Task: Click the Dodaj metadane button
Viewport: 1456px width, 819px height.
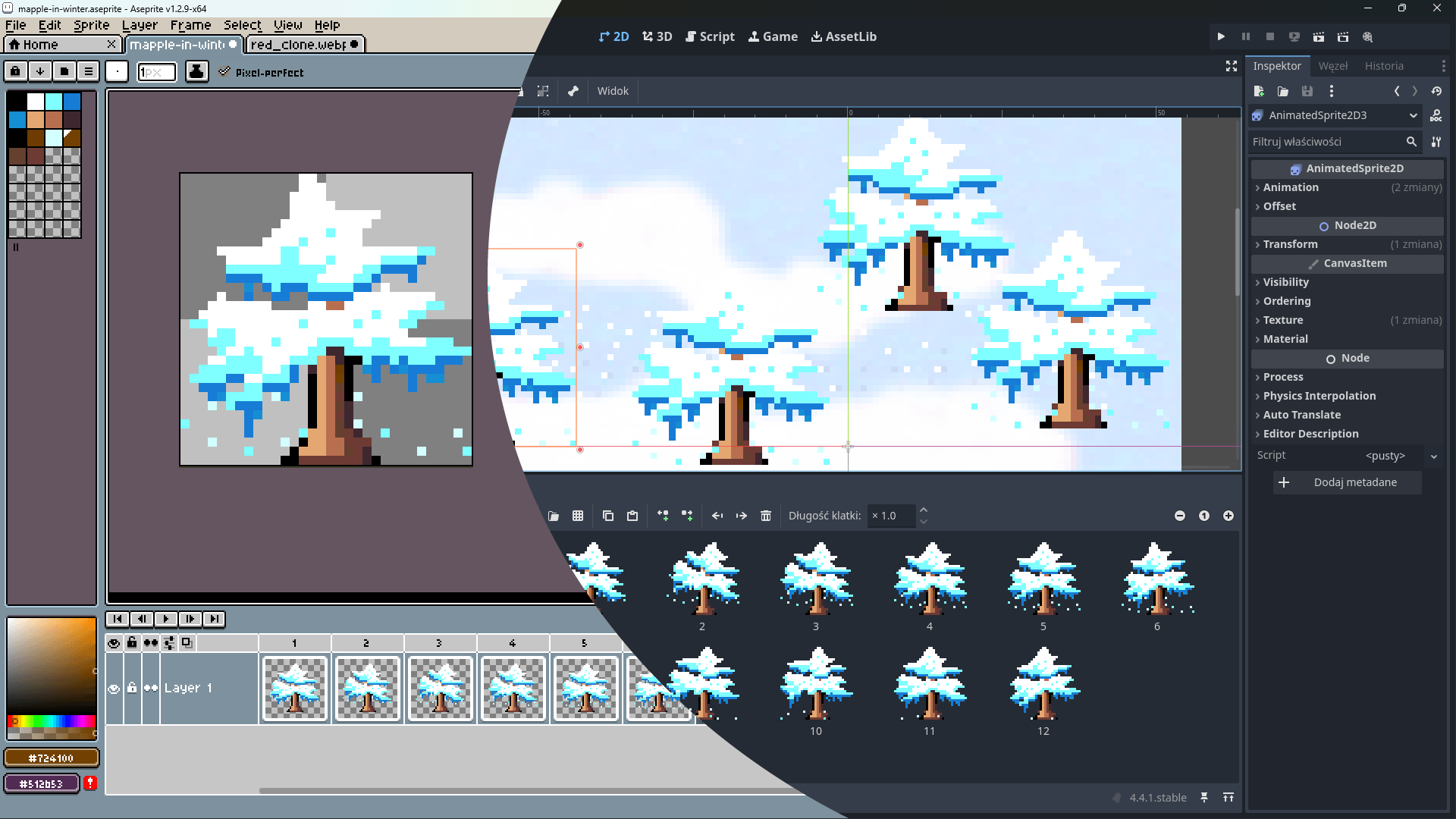Action: (1347, 482)
